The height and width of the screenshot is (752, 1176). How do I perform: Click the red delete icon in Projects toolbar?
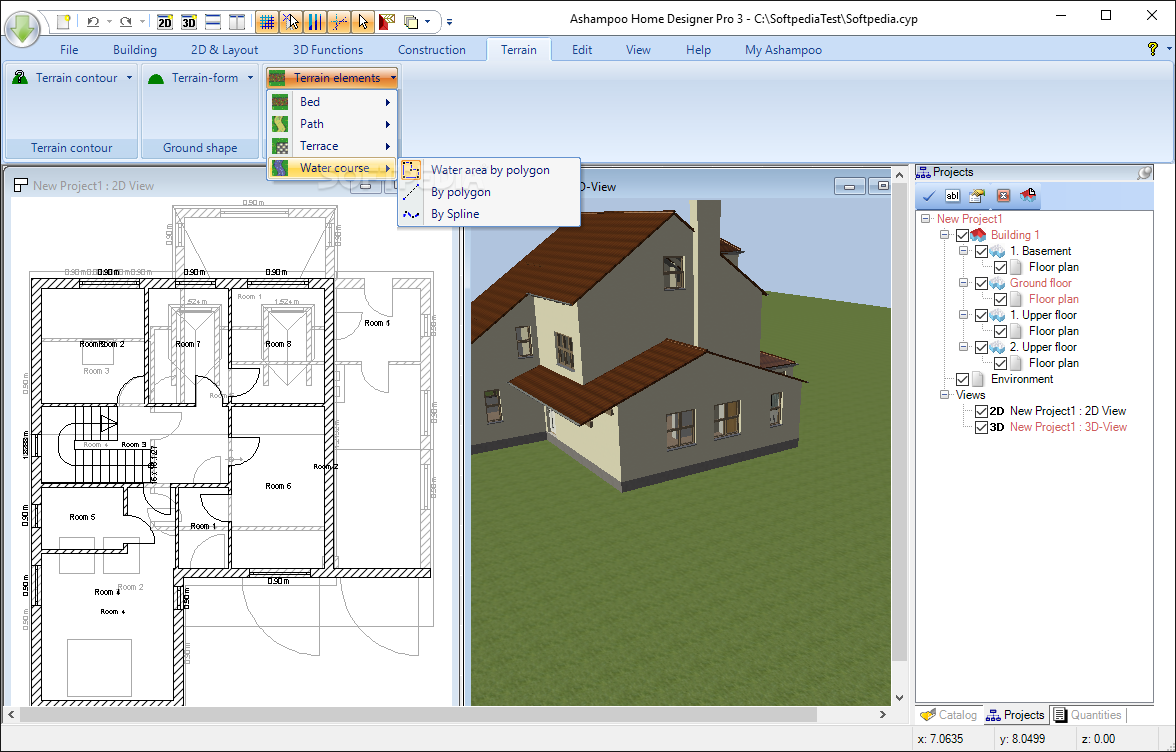click(x=1003, y=196)
